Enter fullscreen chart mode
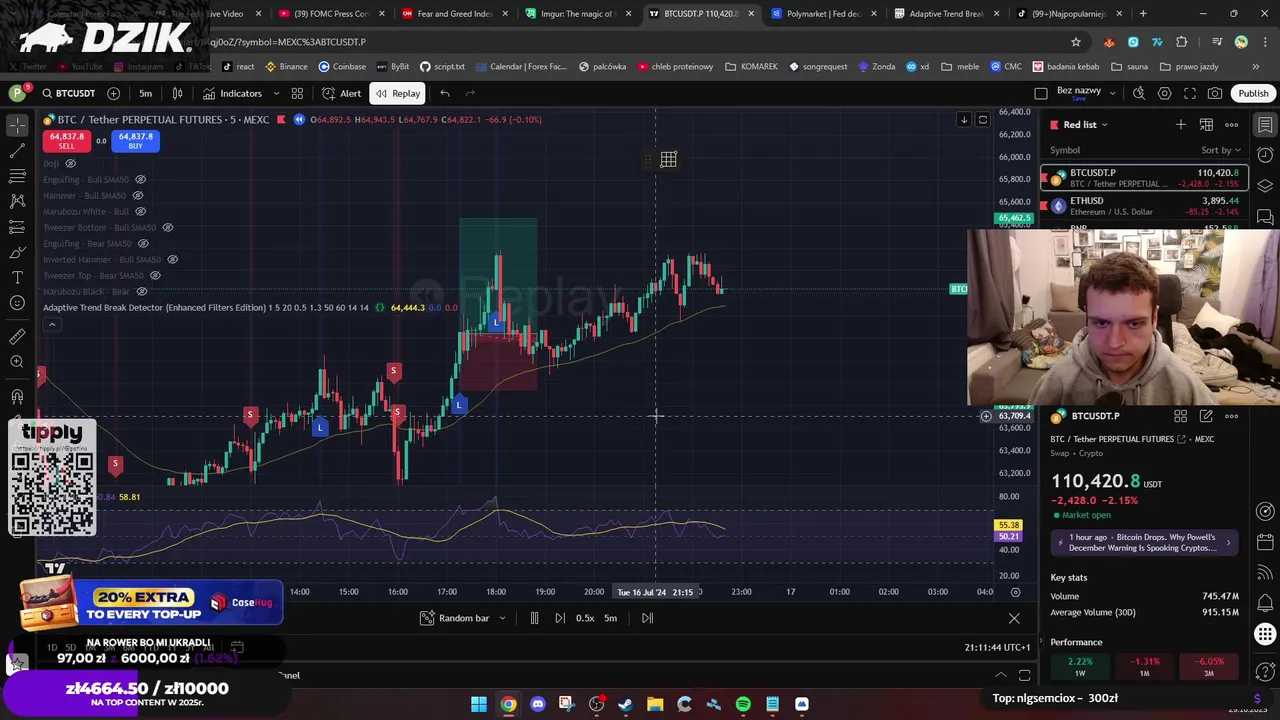The width and height of the screenshot is (1280, 720). (x=1190, y=93)
